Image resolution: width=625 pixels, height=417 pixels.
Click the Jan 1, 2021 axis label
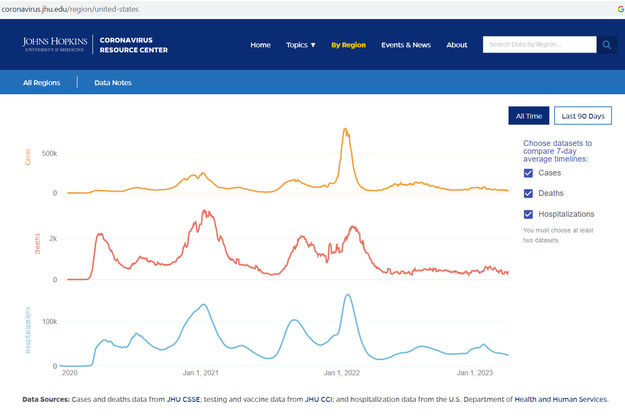(x=200, y=373)
